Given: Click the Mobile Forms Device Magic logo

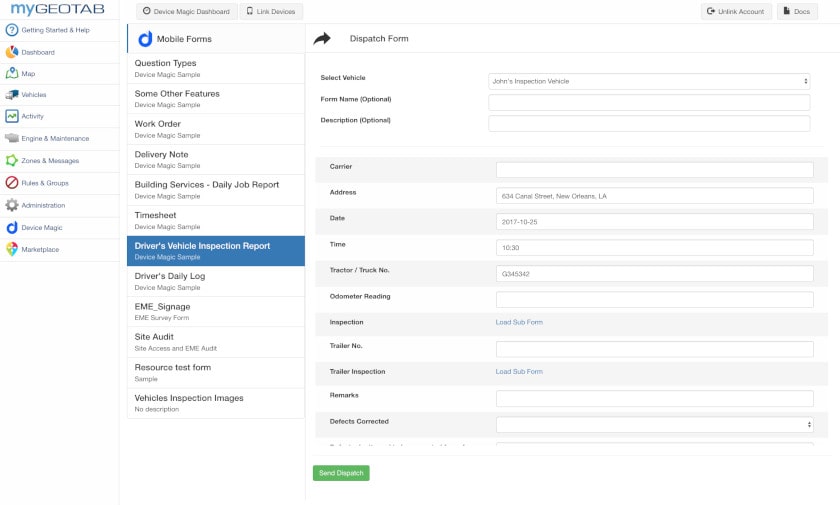Looking at the screenshot, I should 145,39.
